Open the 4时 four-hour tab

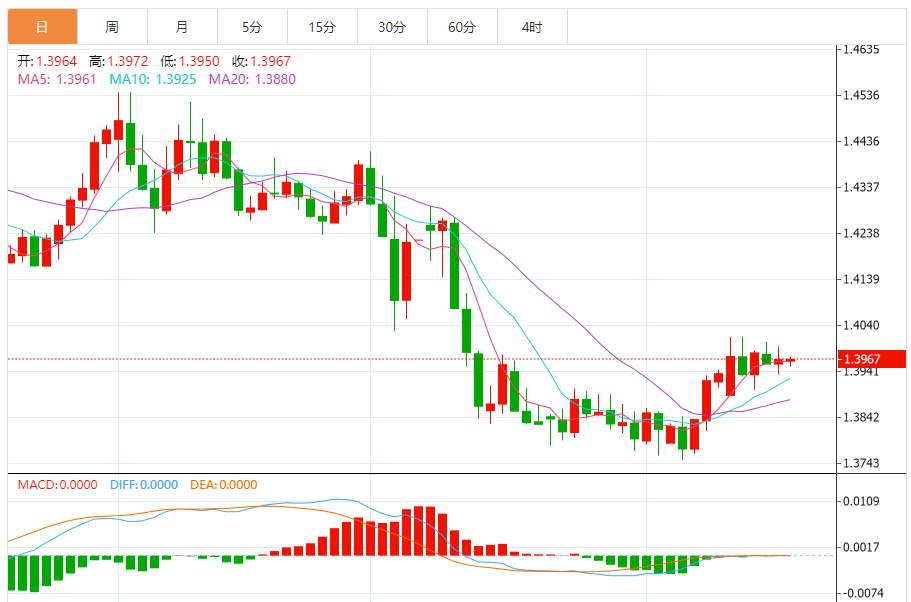click(x=532, y=27)
